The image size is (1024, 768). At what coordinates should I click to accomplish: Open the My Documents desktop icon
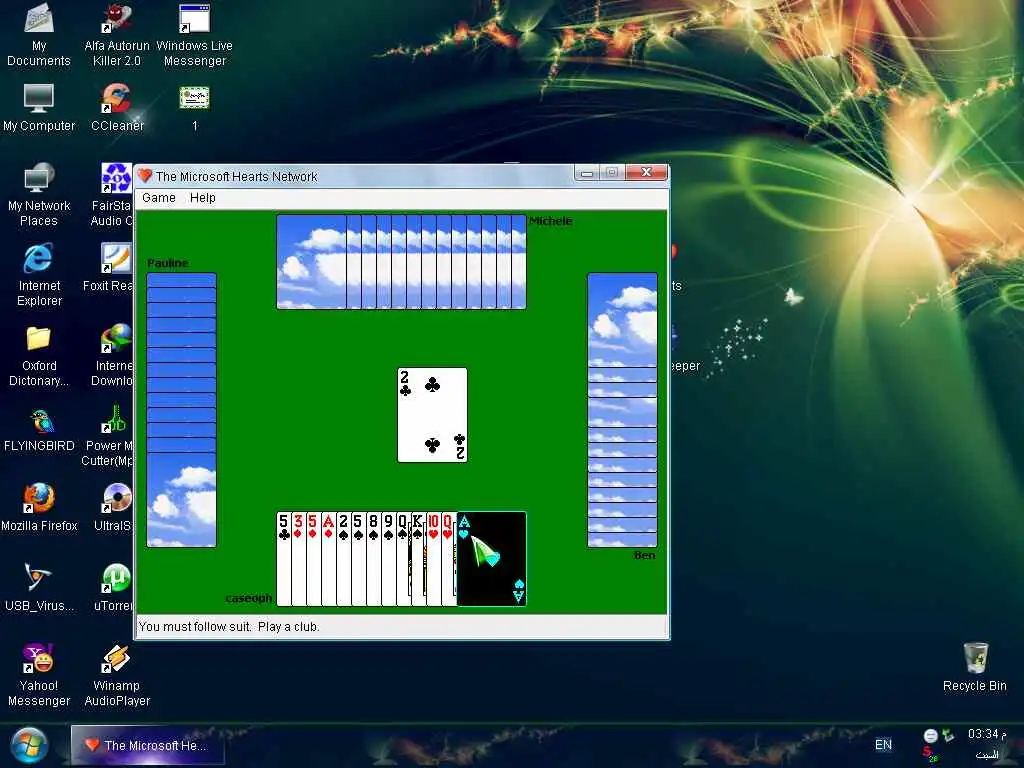39,35
